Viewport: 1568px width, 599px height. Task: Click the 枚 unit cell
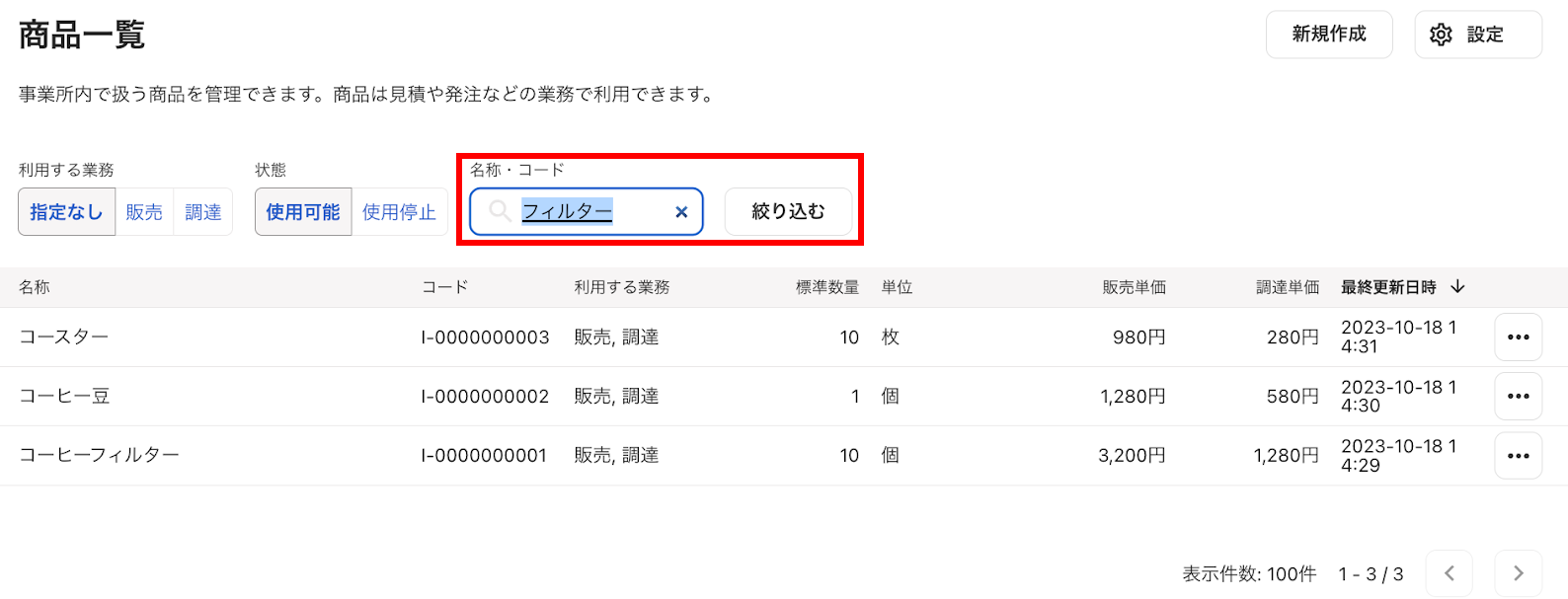891,337
